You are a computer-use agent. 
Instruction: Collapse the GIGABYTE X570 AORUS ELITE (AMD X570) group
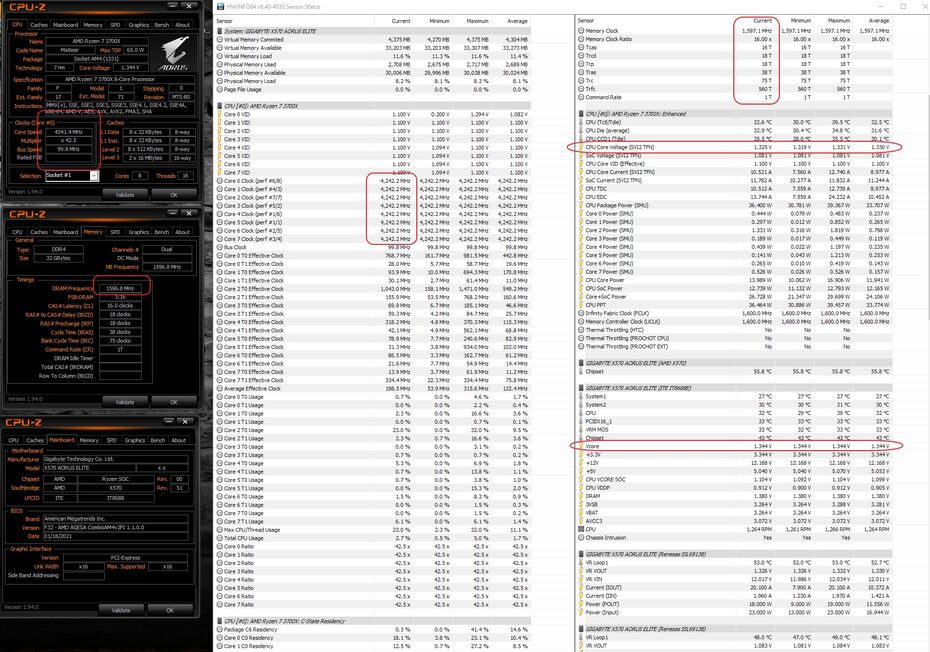click(581, 363)
